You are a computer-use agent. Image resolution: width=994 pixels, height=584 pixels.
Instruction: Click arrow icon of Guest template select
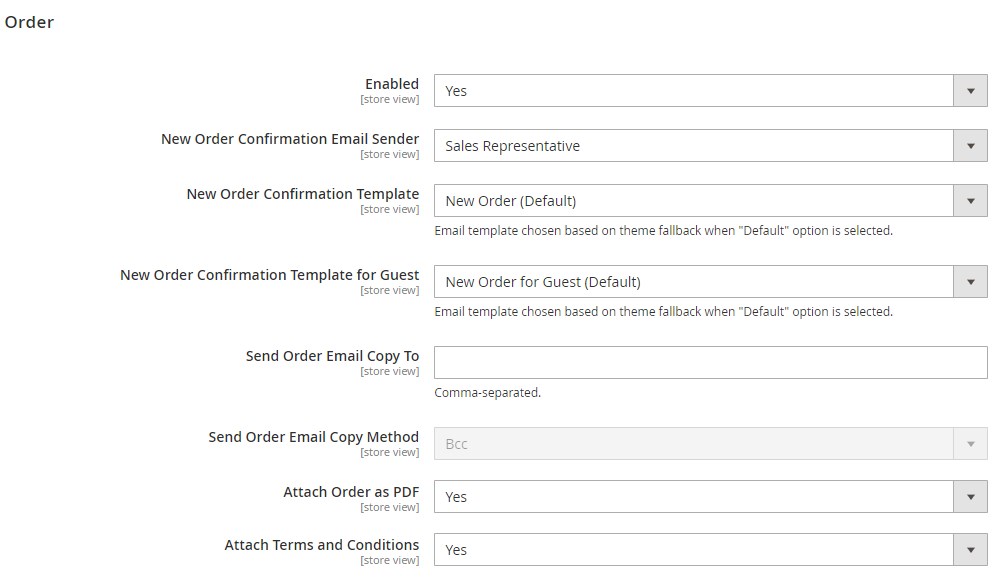[x=970, y=282]
